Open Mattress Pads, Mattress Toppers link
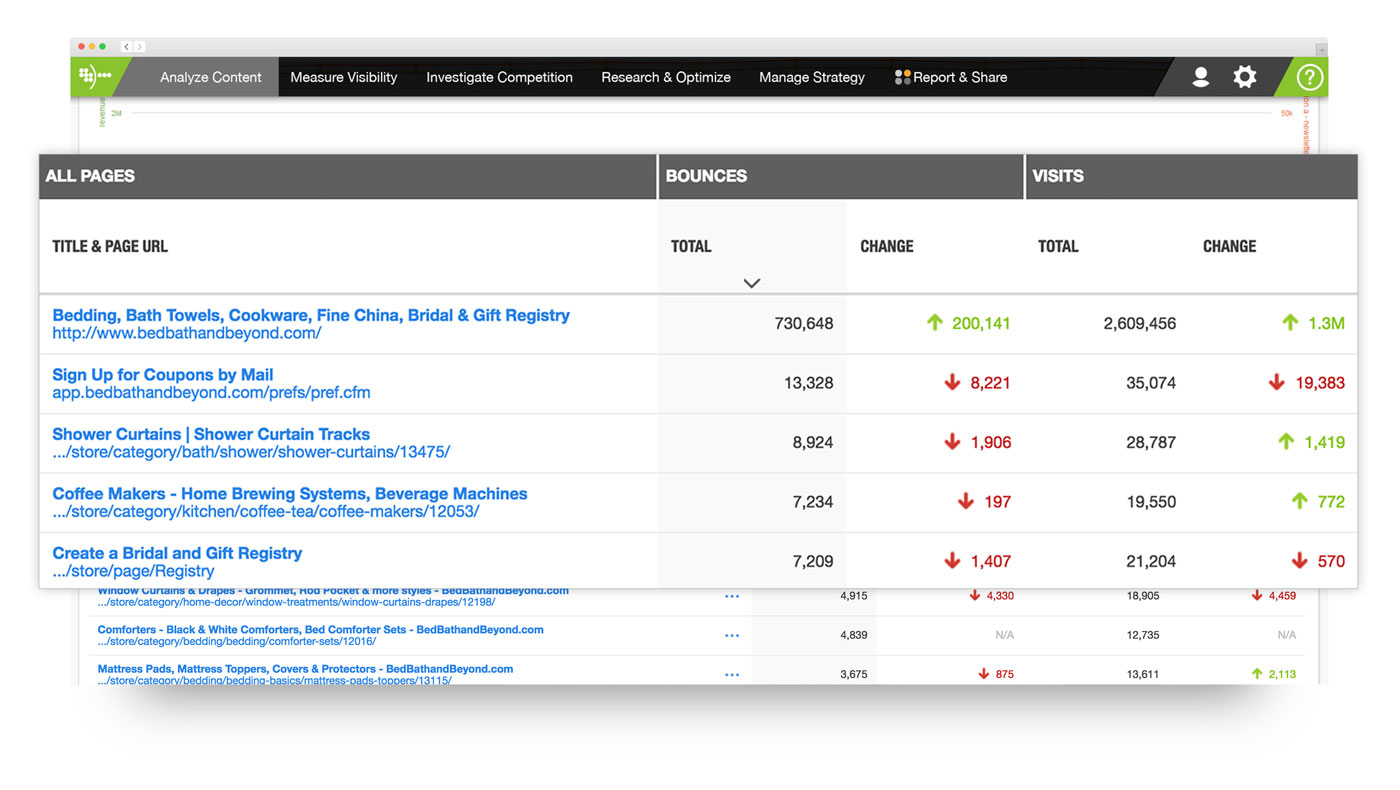Image resolution: width=1400 pixels, height=790 pixels. (305, 669)
